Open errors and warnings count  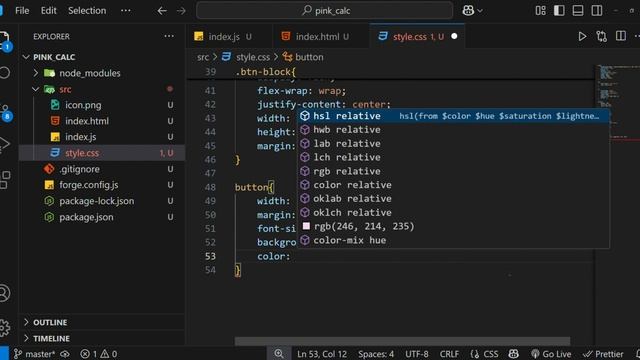(98, 354)
